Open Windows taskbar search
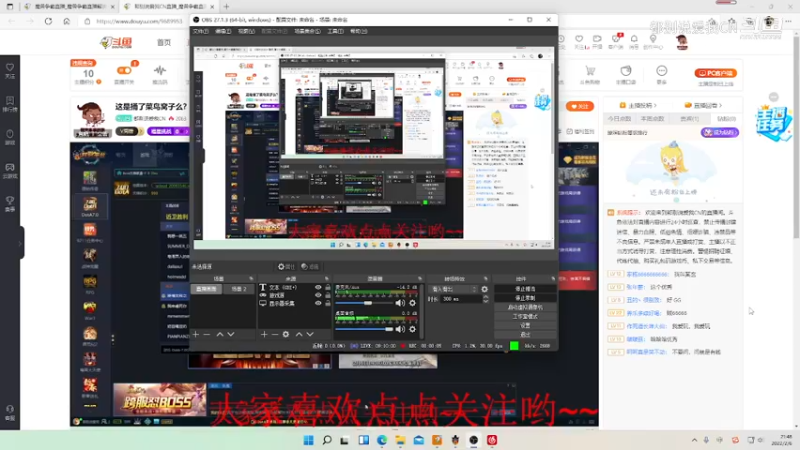 [327, 440]
